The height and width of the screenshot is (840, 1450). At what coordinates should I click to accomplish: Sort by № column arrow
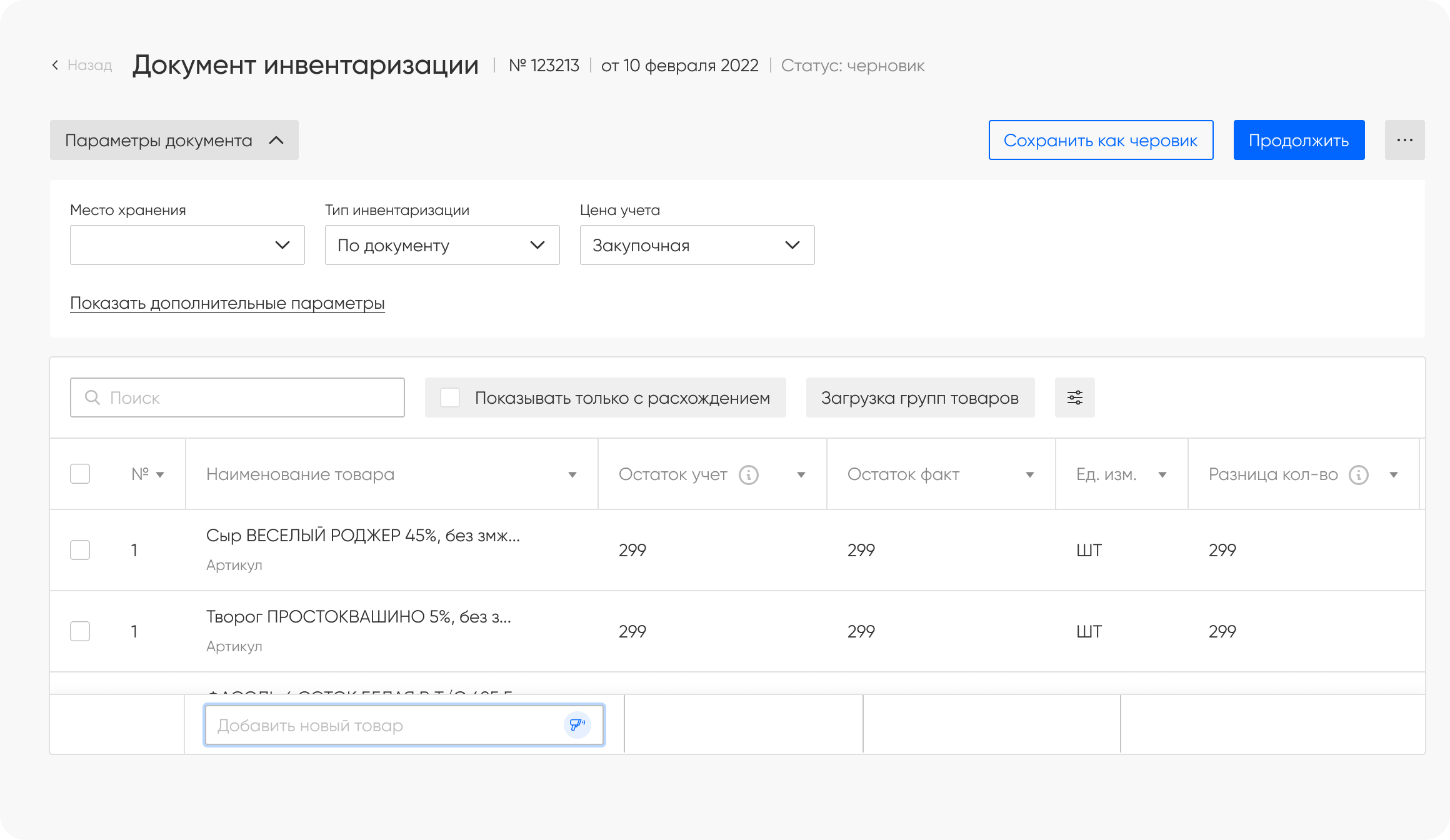point(160,475)
